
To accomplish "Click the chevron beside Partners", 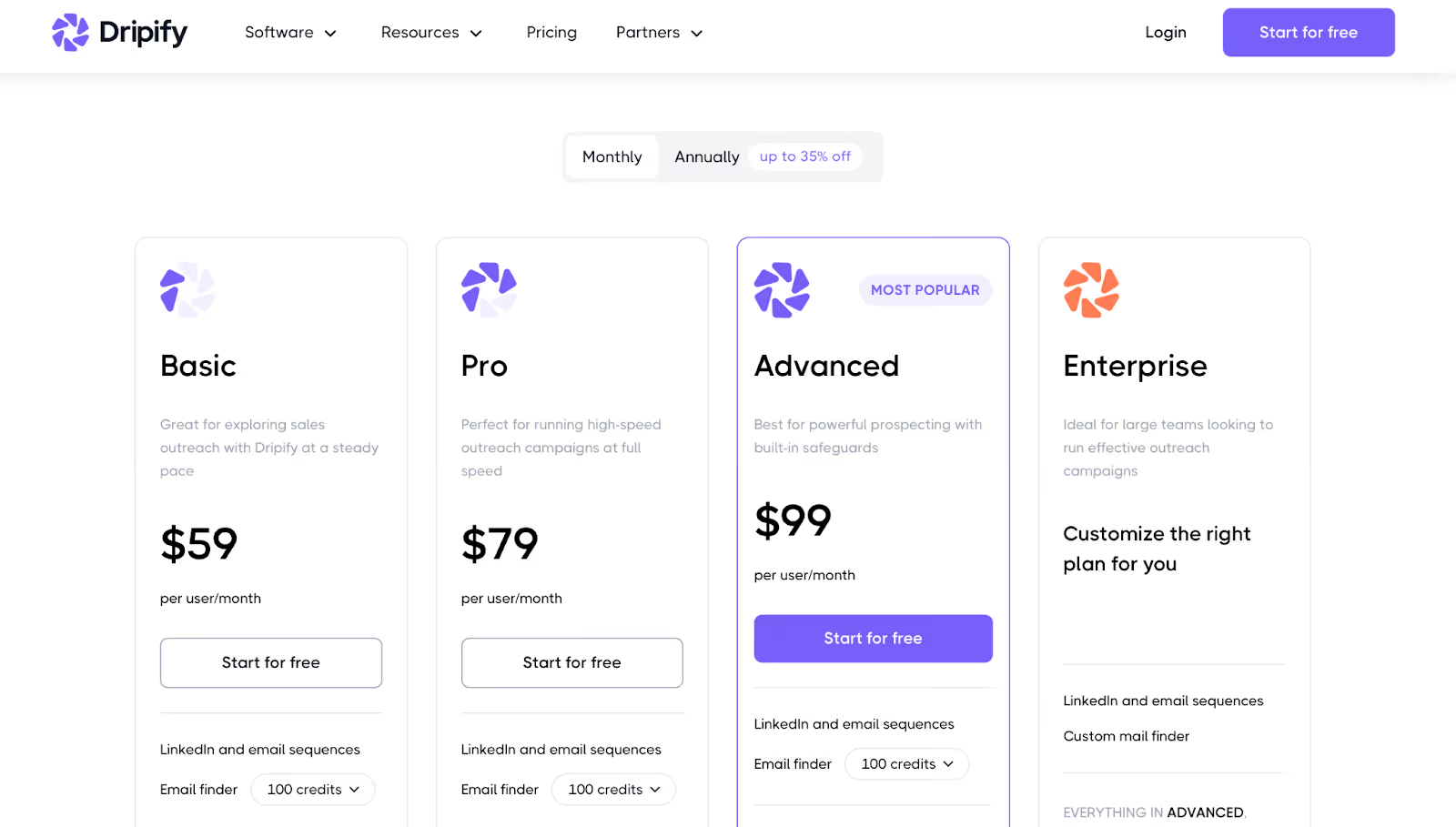I will coord(696,33).
